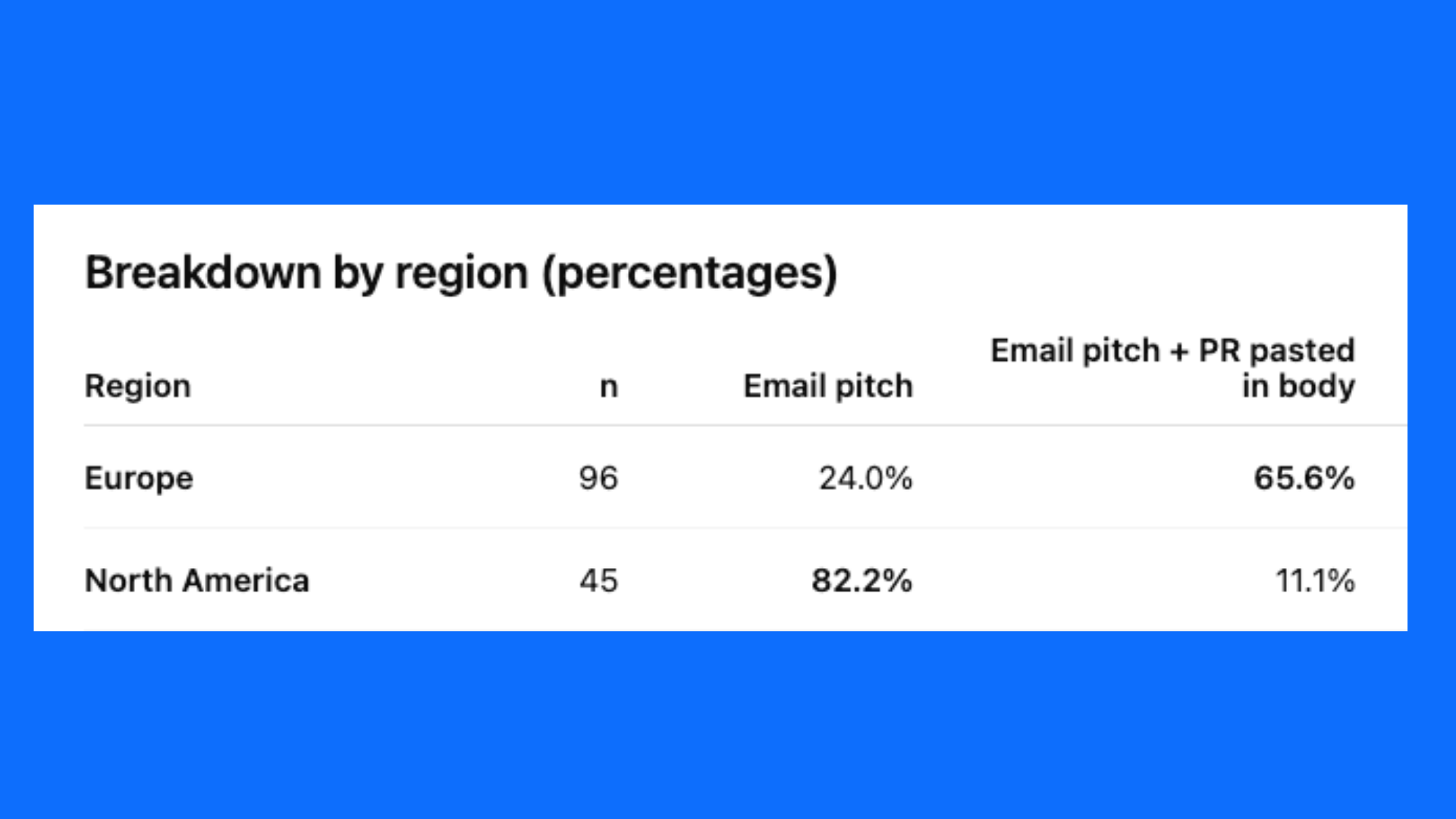
Task: Click North America's sample size value 45
Action: [x=598, y=581]
